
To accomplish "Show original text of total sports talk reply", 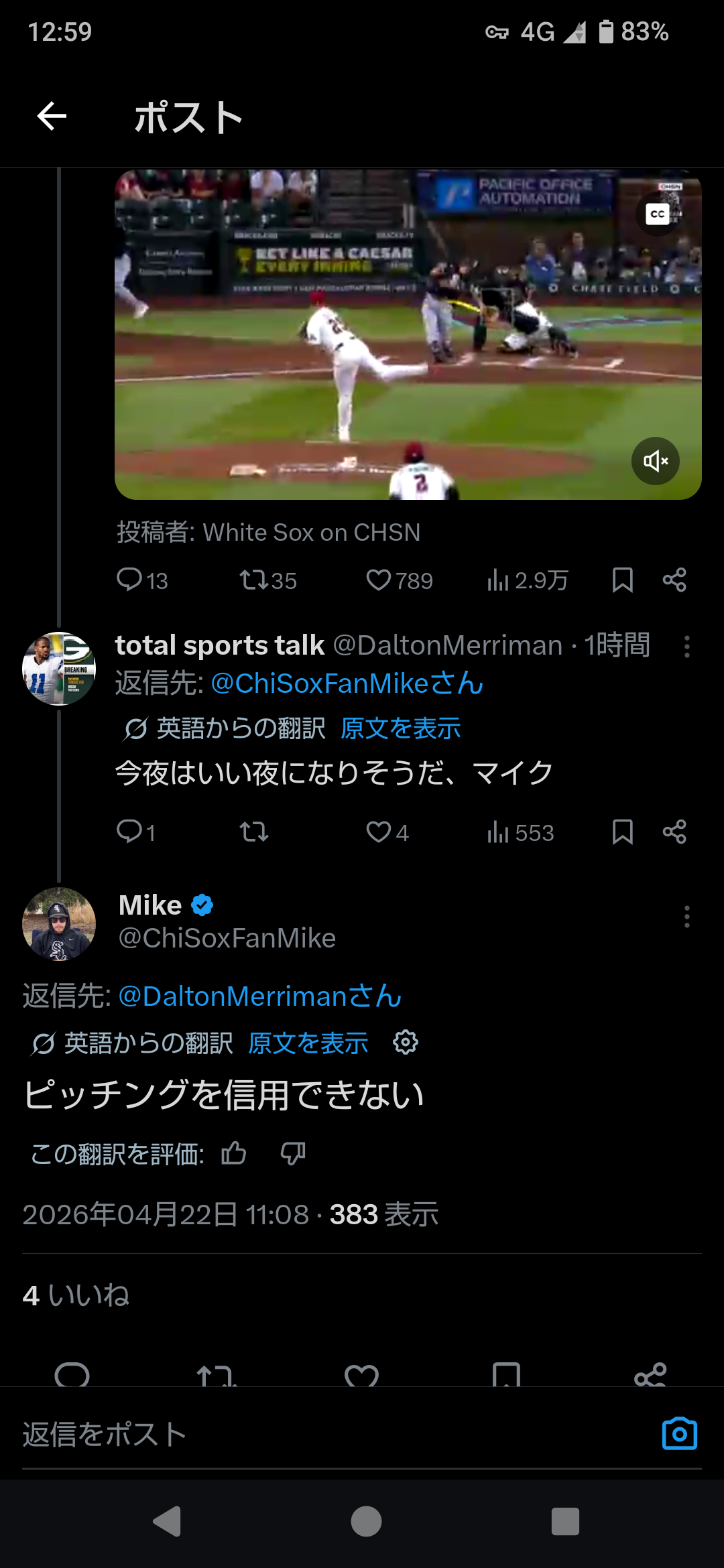I will (401, 728).
